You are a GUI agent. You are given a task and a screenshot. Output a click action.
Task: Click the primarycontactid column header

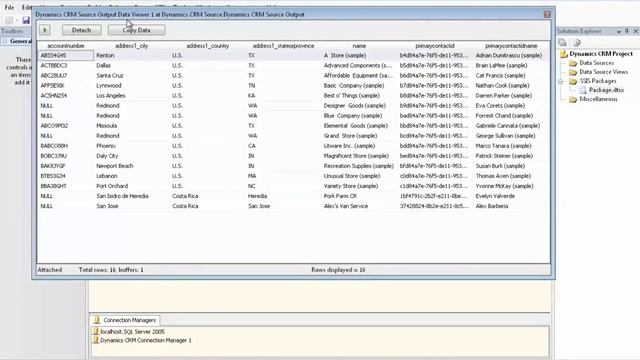click(x=435, y=46)
